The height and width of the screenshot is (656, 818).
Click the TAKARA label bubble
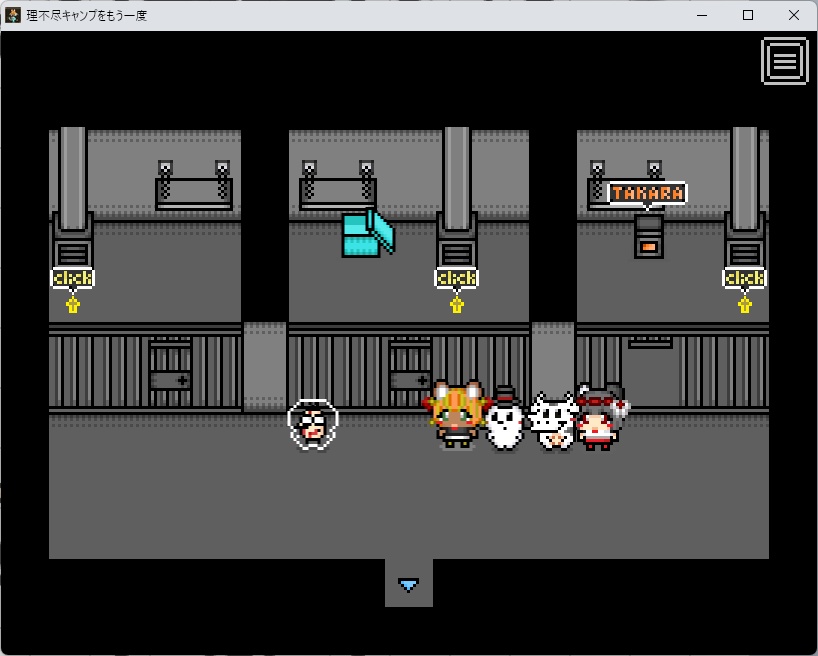(647, 193)
